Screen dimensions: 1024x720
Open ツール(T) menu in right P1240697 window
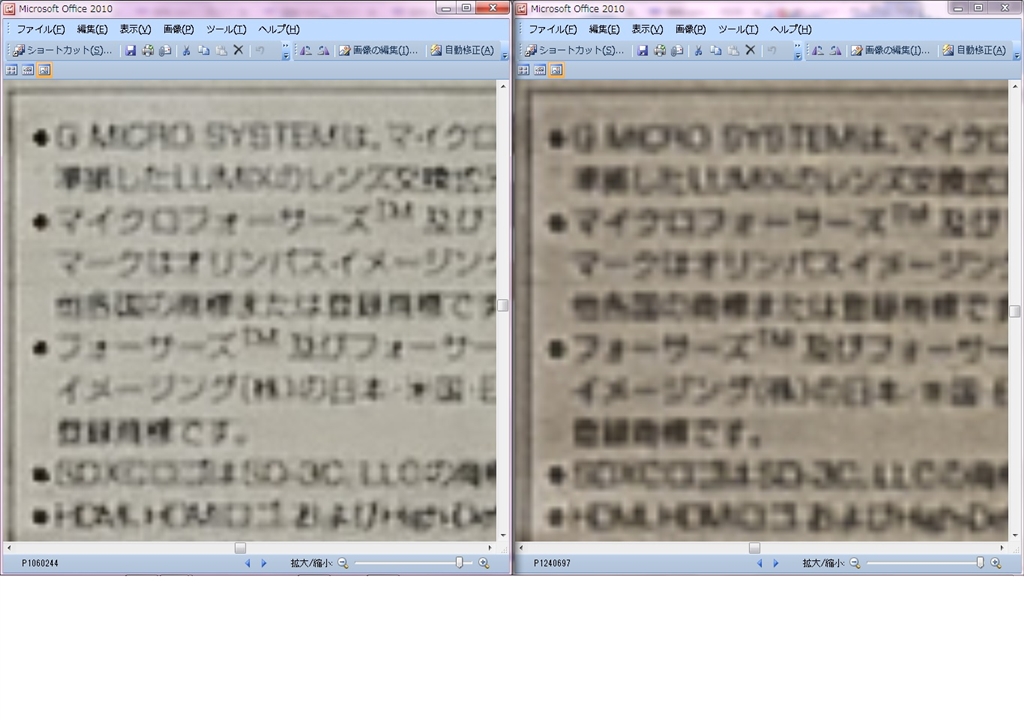click(738, 29)
